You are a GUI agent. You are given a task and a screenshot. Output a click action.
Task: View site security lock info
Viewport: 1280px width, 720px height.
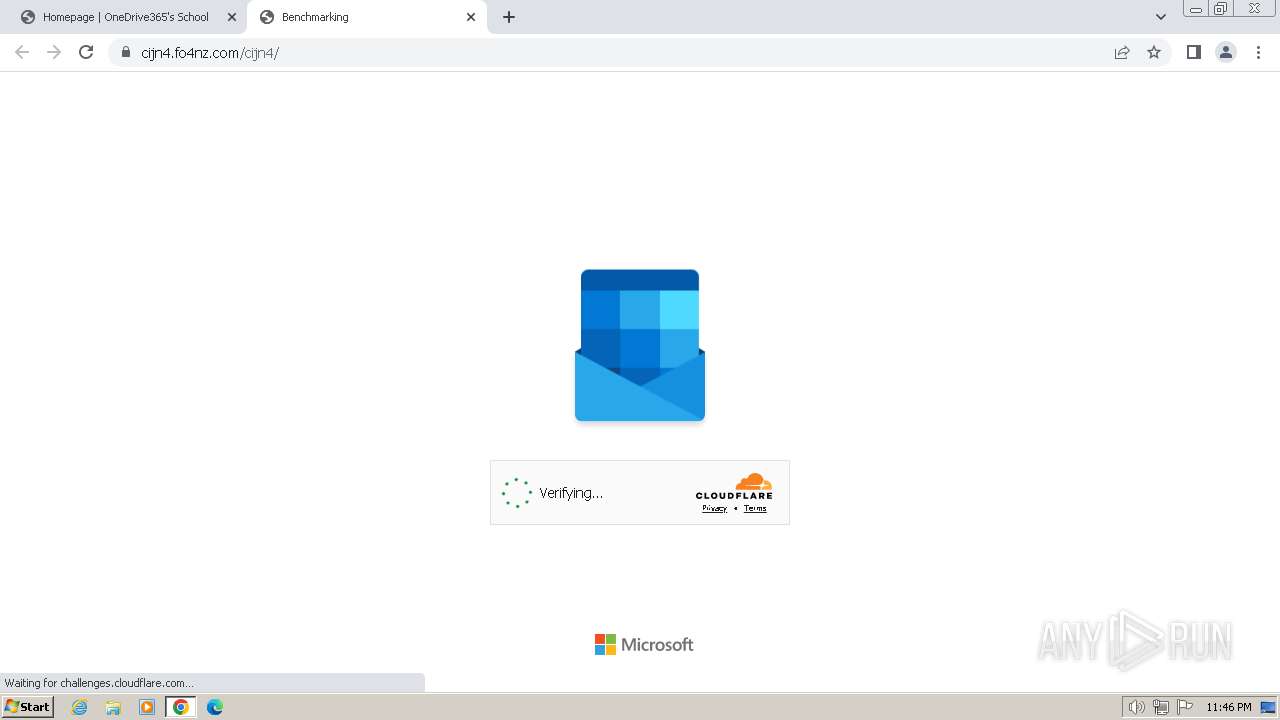pyautogui.click(x=126, y=52)
